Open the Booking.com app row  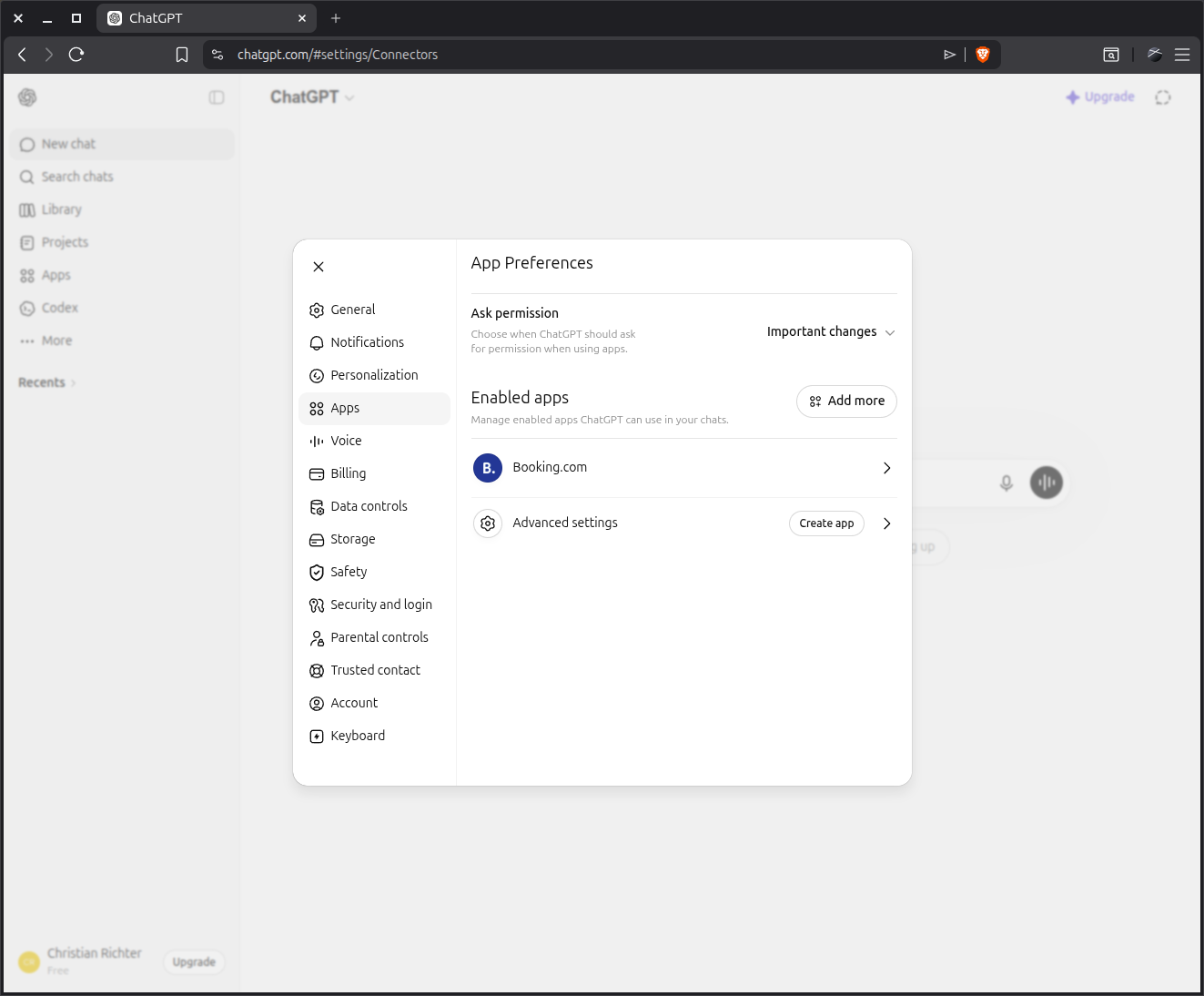pos(684,468)
